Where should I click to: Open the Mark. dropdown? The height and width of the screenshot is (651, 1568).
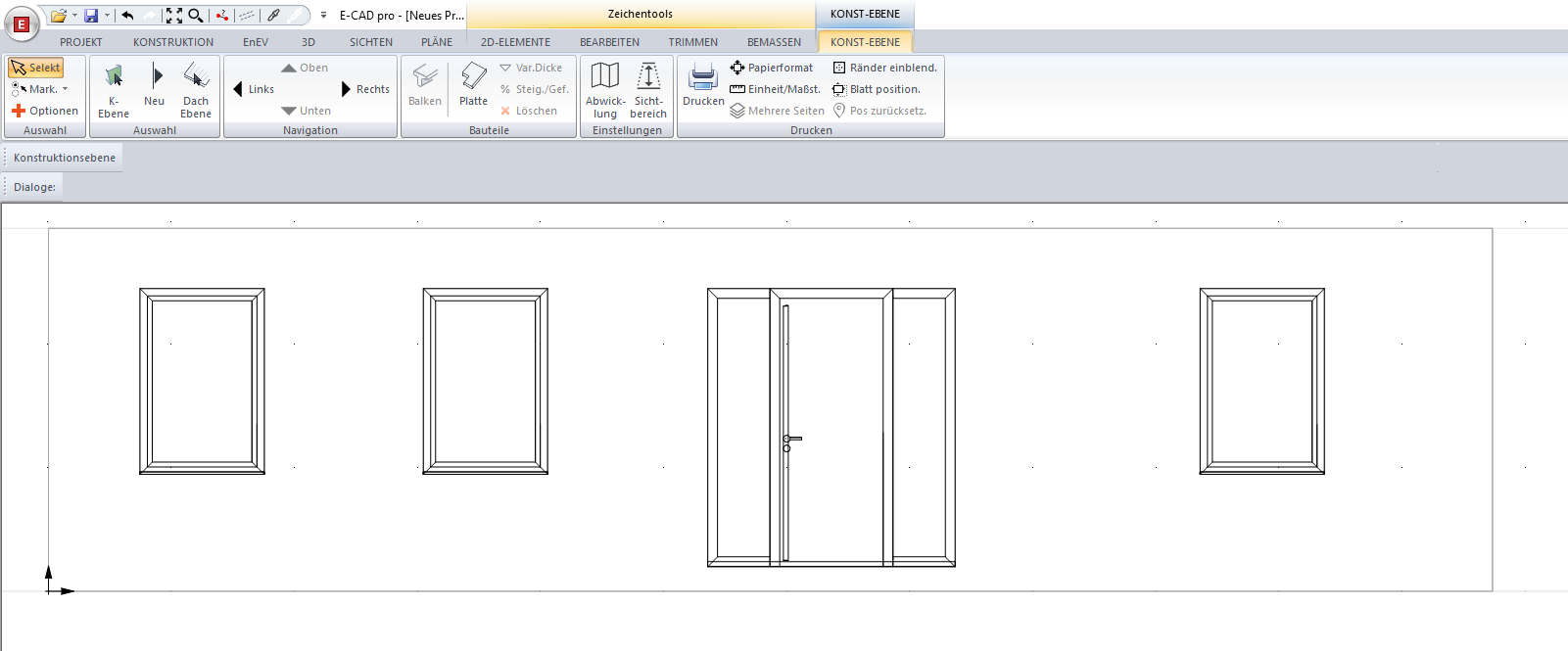coord(40,89)
